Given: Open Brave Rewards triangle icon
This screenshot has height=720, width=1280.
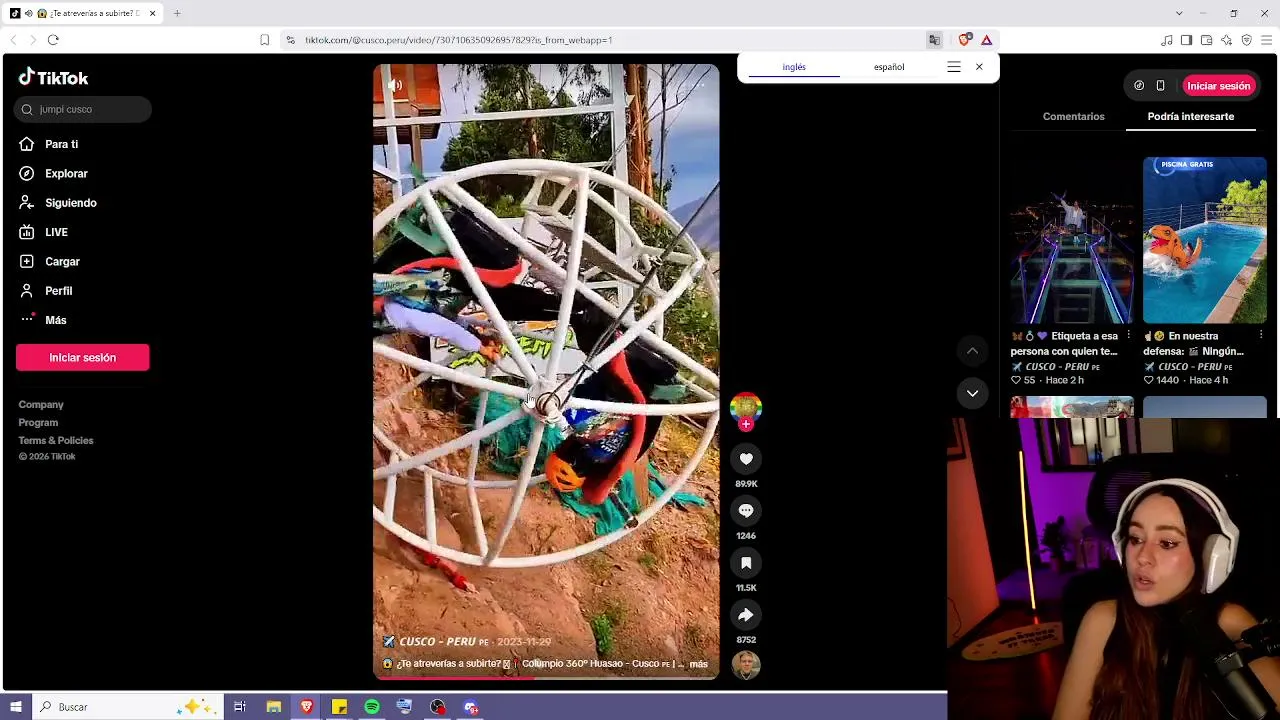Looking at the screenshot, I should pos(986,40).
